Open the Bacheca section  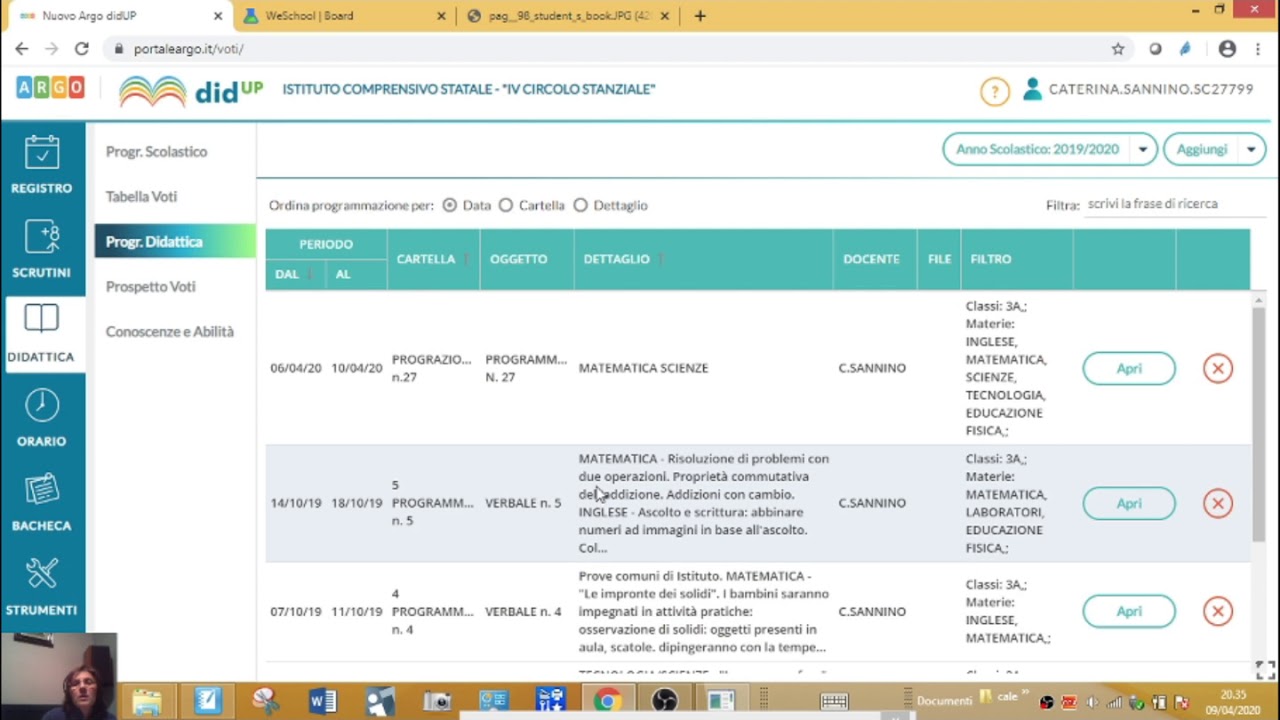pos(42,503)
